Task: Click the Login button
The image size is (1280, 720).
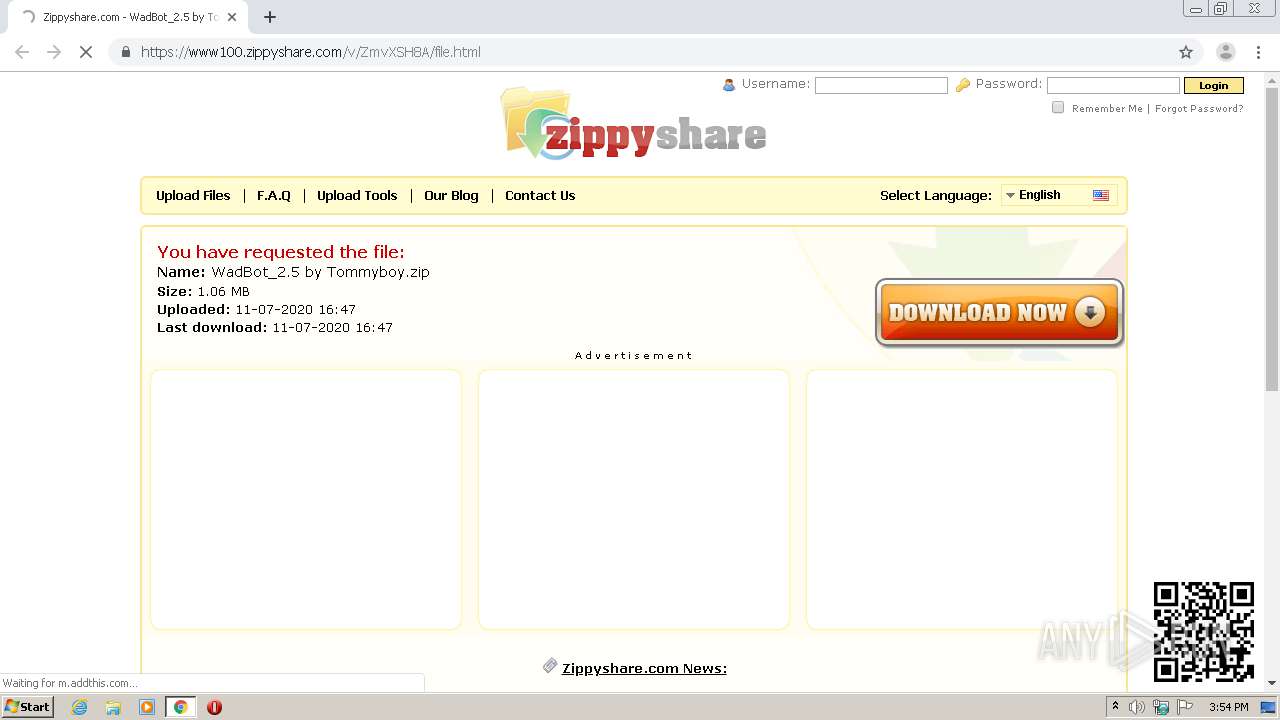Action: click(x=1214, y=86)
